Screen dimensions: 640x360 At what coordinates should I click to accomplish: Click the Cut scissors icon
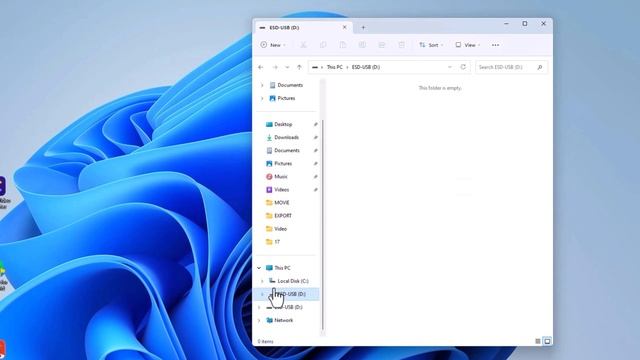click(303, 45)
